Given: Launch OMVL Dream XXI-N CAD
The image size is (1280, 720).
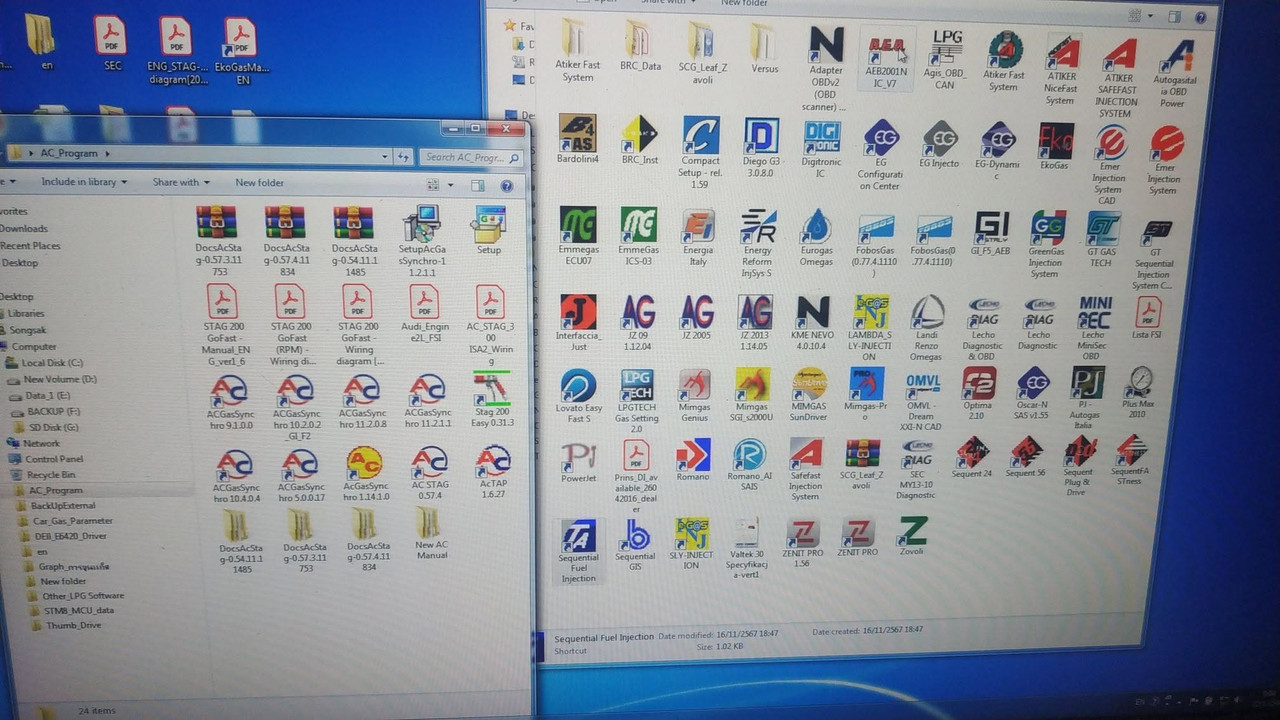Looking at the screenshot, I should click(x=923, y=384).
